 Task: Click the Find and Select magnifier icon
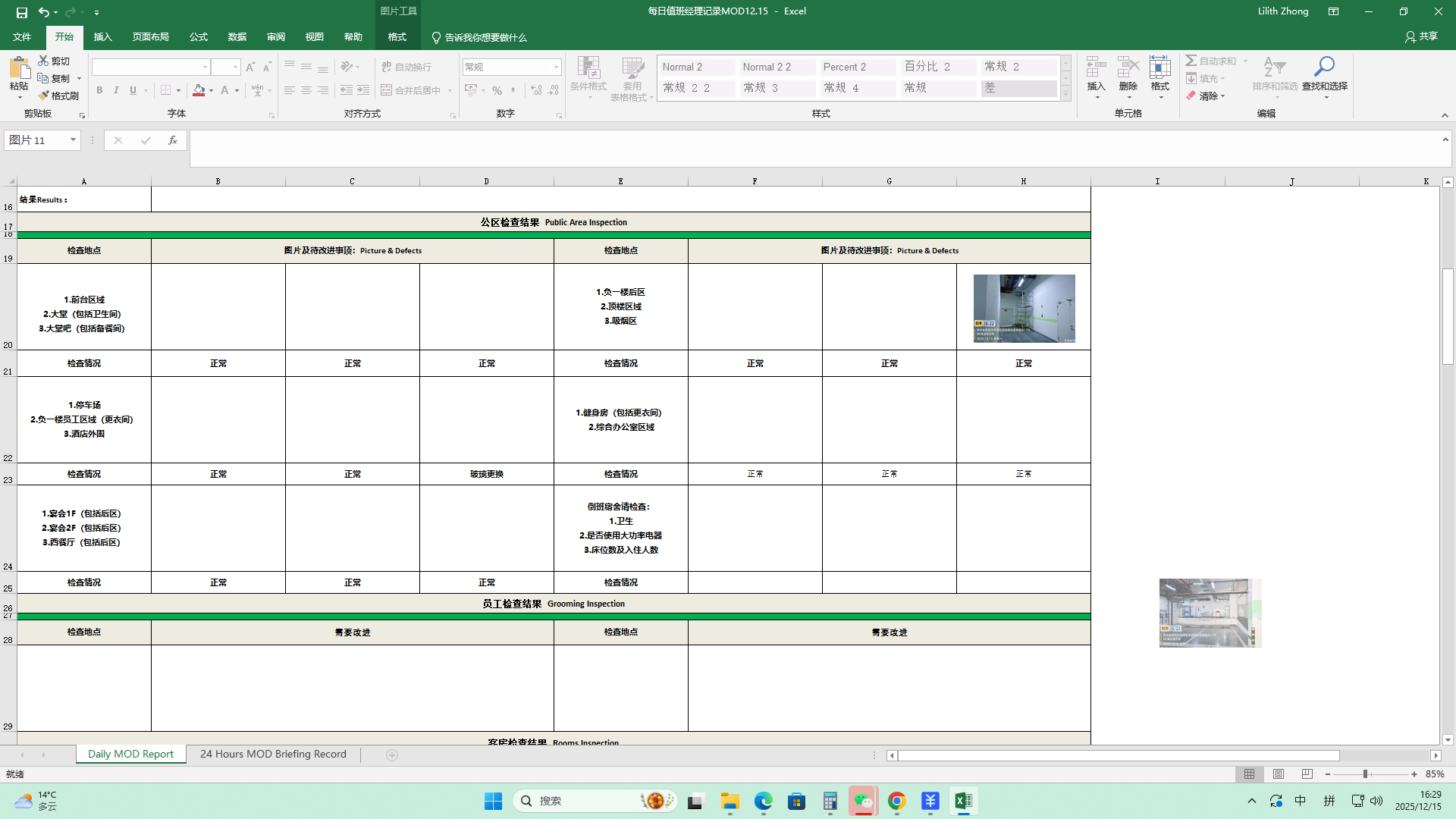pos(1324,68)
